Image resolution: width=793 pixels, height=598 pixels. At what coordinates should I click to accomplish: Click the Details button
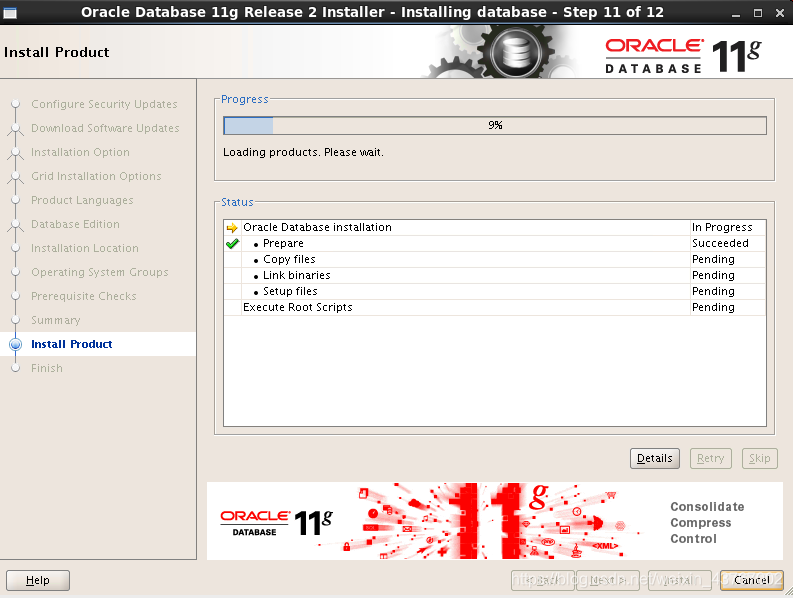coord(654,458)
